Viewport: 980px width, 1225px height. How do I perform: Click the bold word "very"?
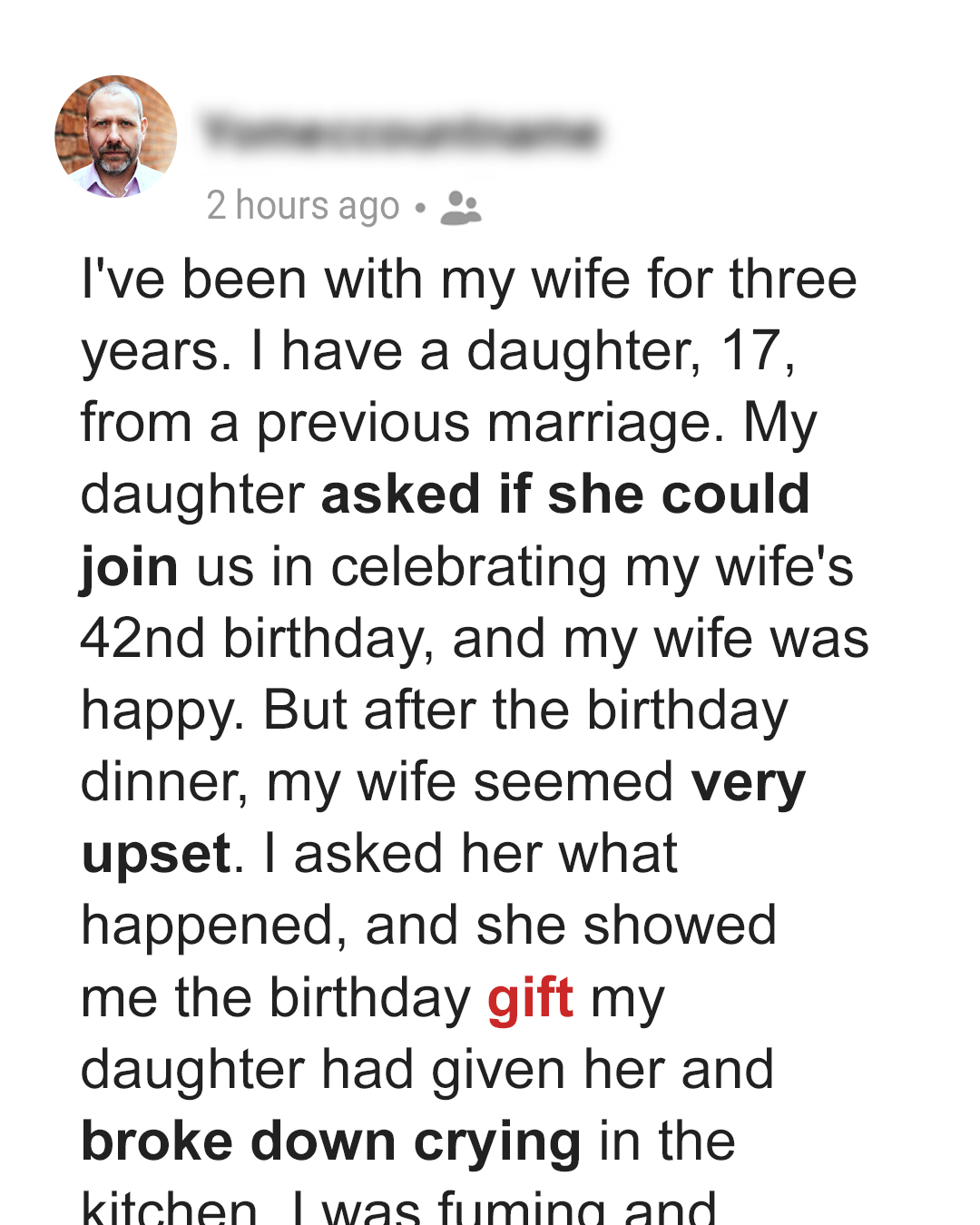(x=749, y=782)
